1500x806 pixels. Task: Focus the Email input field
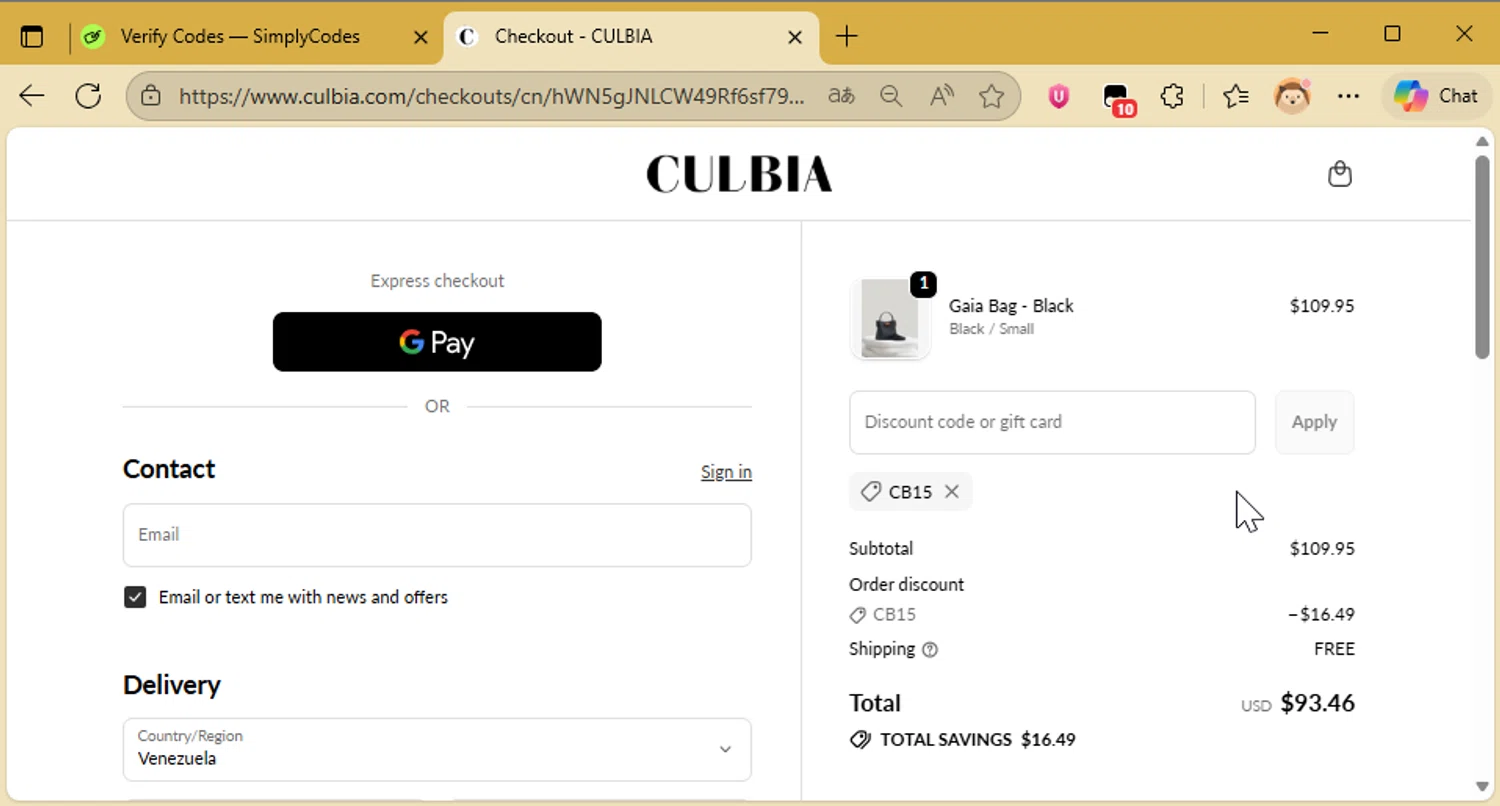437,535
